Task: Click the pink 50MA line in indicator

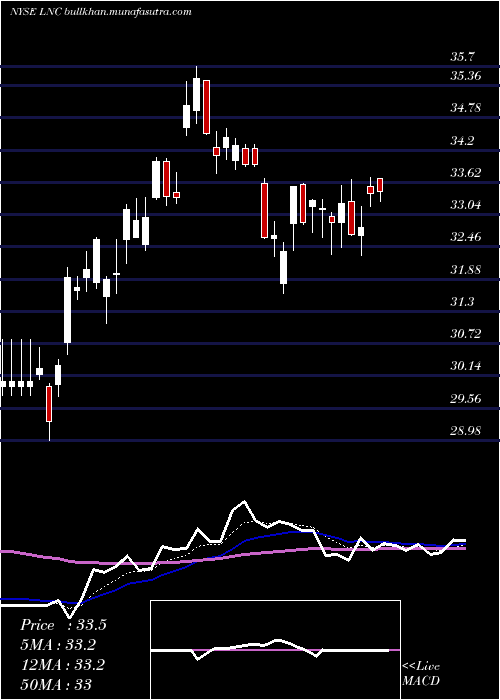Action: coord(232,555)
